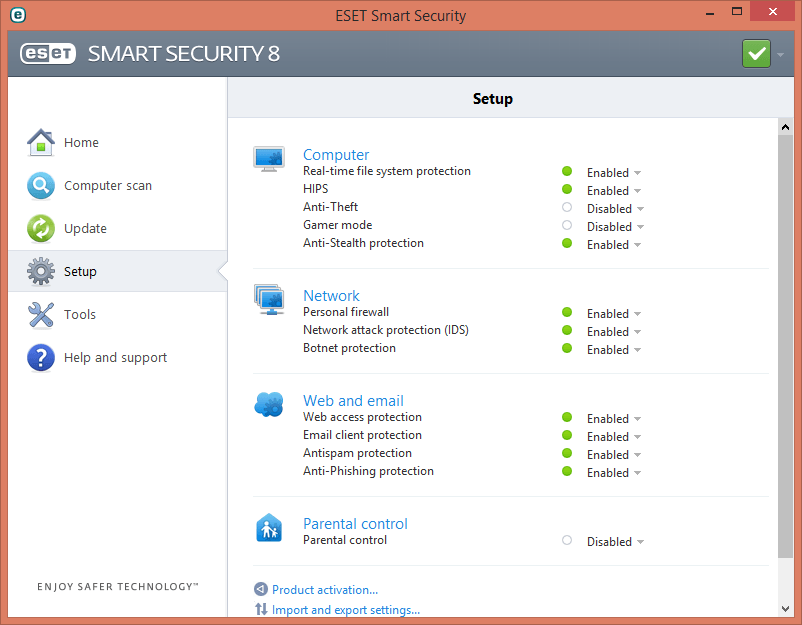
Task: Click the Home house icon
Action: click(x=41, y=142)
